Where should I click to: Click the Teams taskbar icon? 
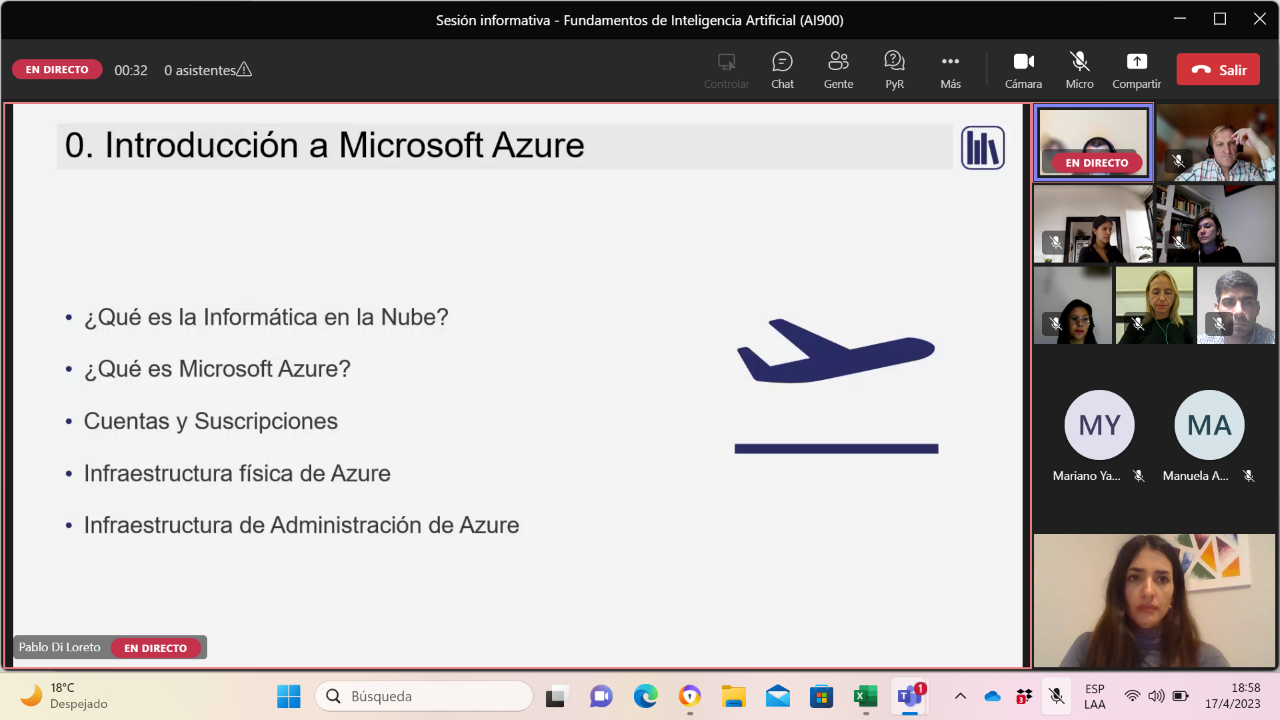click(910, 696)
